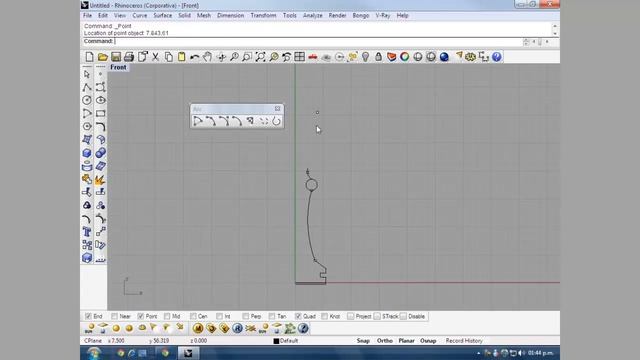This screenshot has height=360, width=640.
Task: Click the New file icon in toolbar
Action: pyautogui.click(x=89, y=57)
